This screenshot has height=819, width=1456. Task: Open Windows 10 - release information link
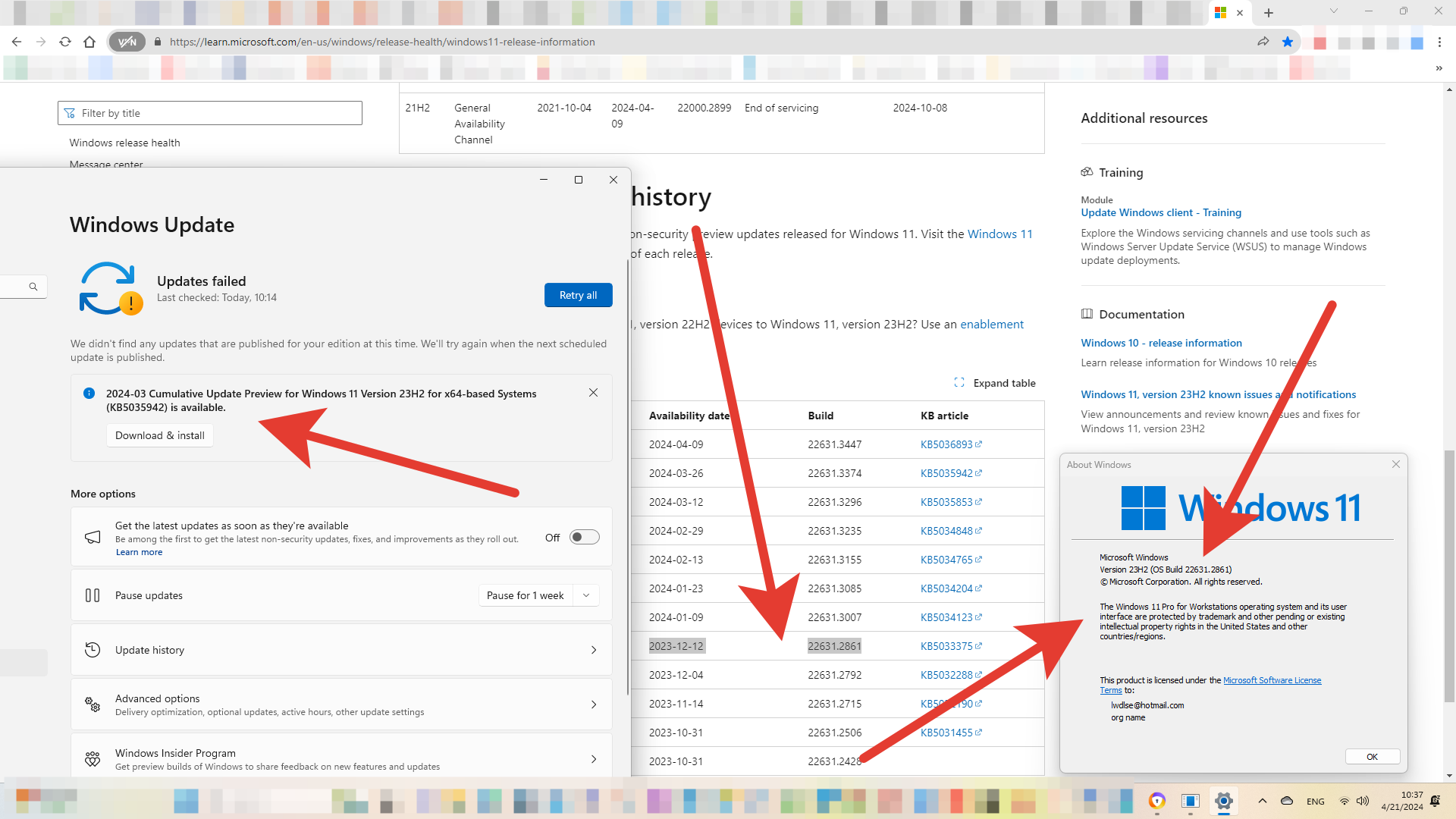(1161, 343)
